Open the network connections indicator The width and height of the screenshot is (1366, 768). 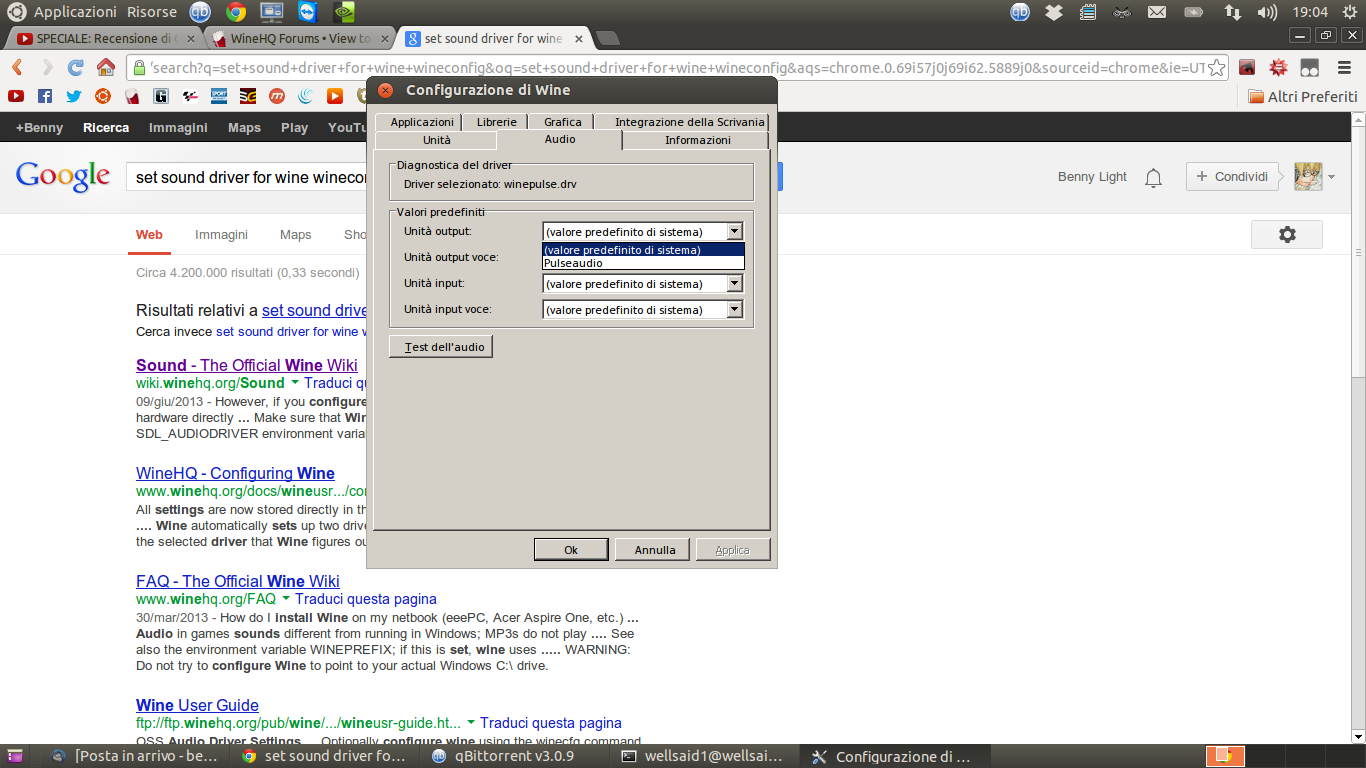[1232, 12]
